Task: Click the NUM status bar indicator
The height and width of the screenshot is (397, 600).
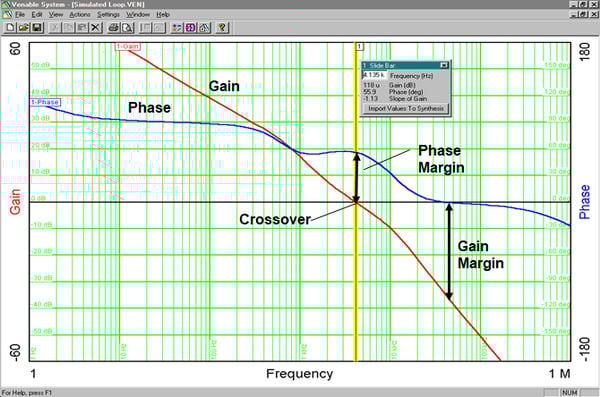Action: [x=569, y=393]
